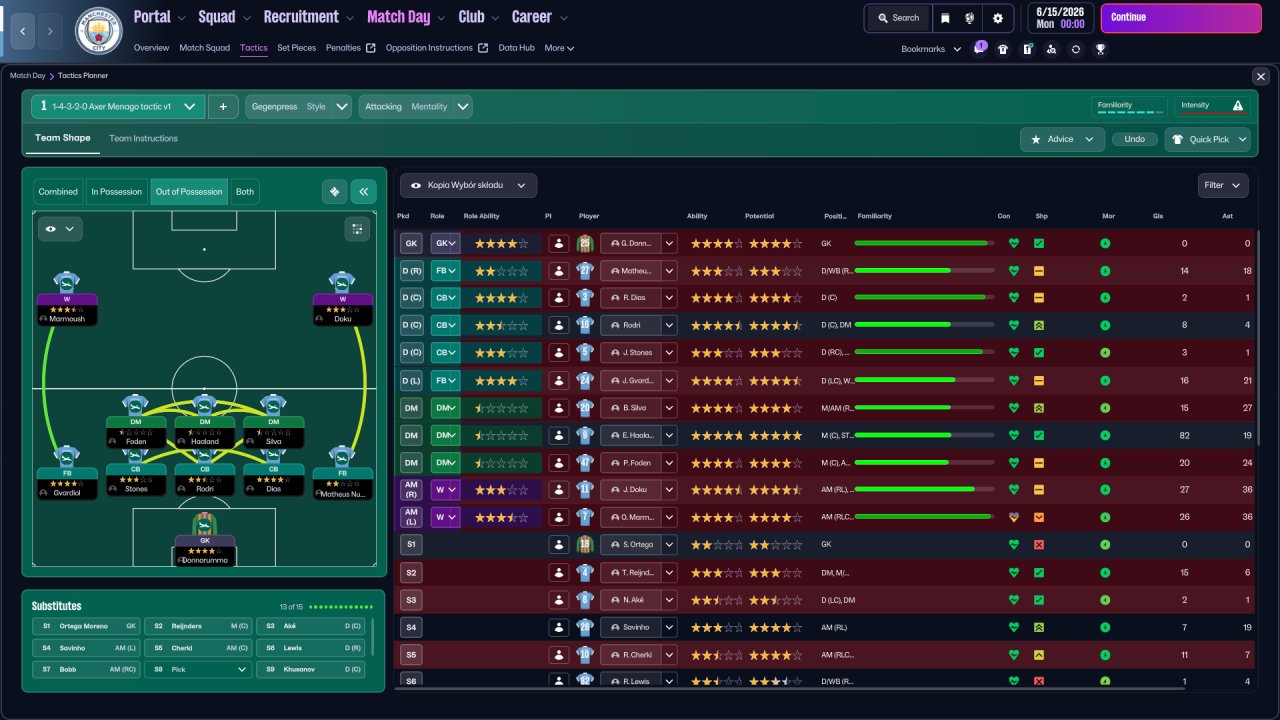This screenshot has height=720, width=1280.
Task: Open the settings gear icon
Action: click(x=998, y=18)
